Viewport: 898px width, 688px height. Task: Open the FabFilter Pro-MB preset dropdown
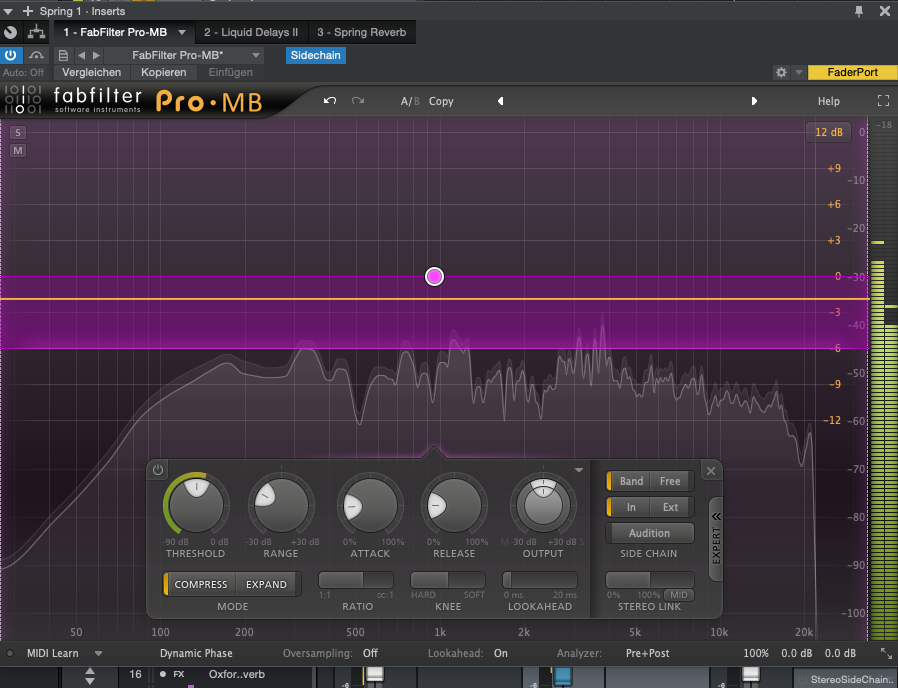184,55
